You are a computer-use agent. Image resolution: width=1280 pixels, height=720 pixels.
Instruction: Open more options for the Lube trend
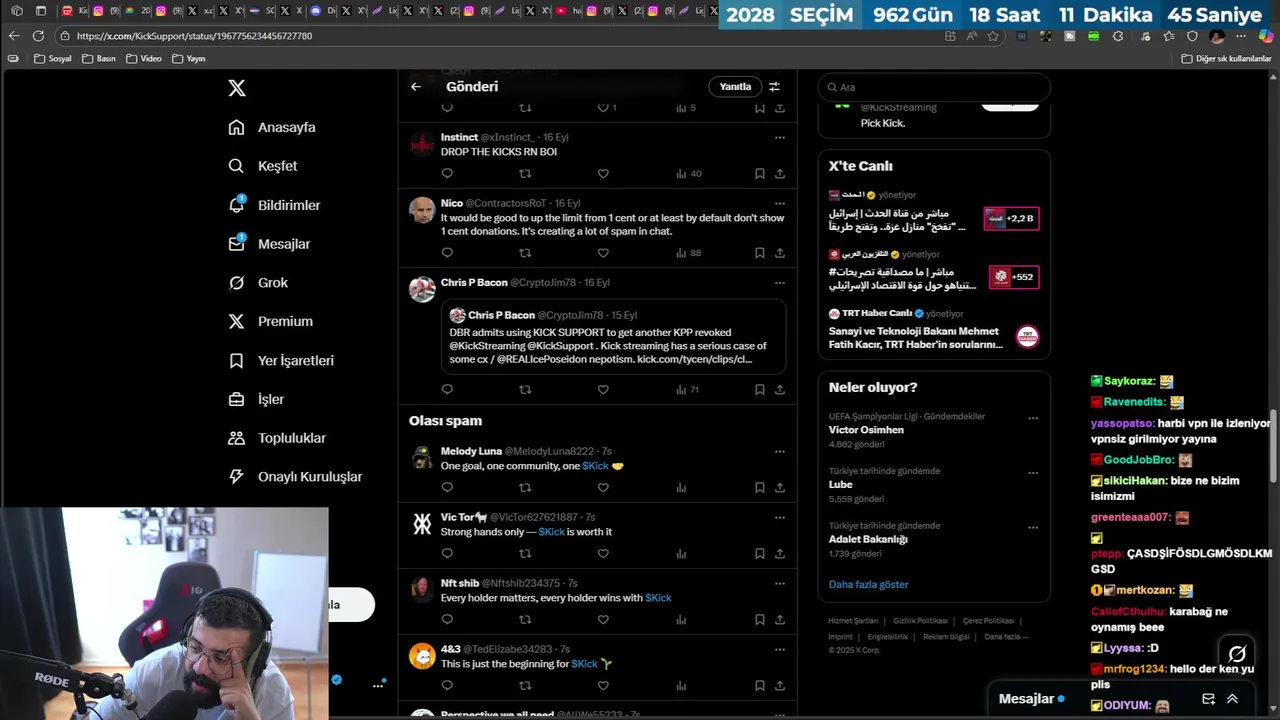coord(1033,473)
